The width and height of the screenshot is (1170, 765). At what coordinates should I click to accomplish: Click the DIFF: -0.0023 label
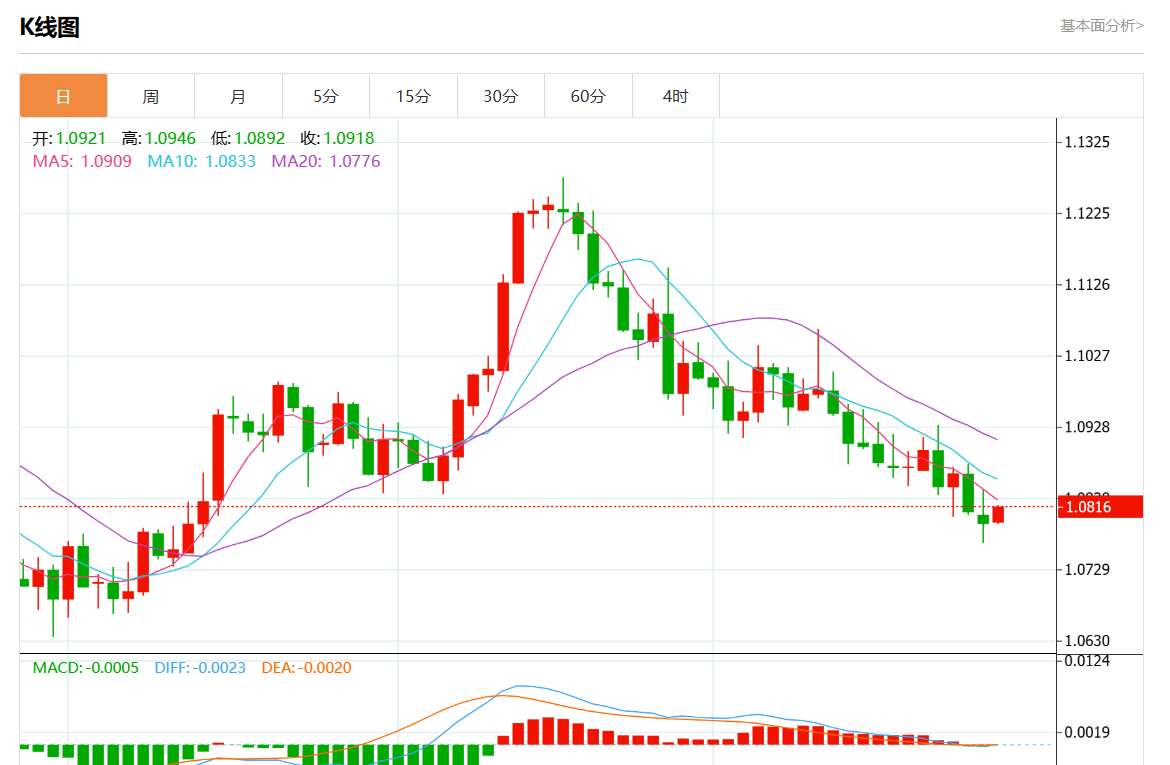coord(200,668)
